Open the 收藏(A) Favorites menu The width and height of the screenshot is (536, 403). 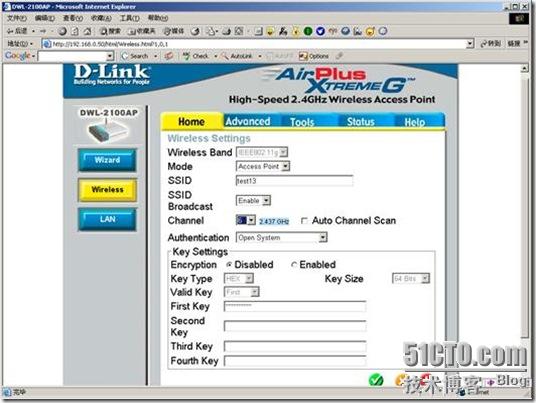pyautogui.click(x=101, y=18)
